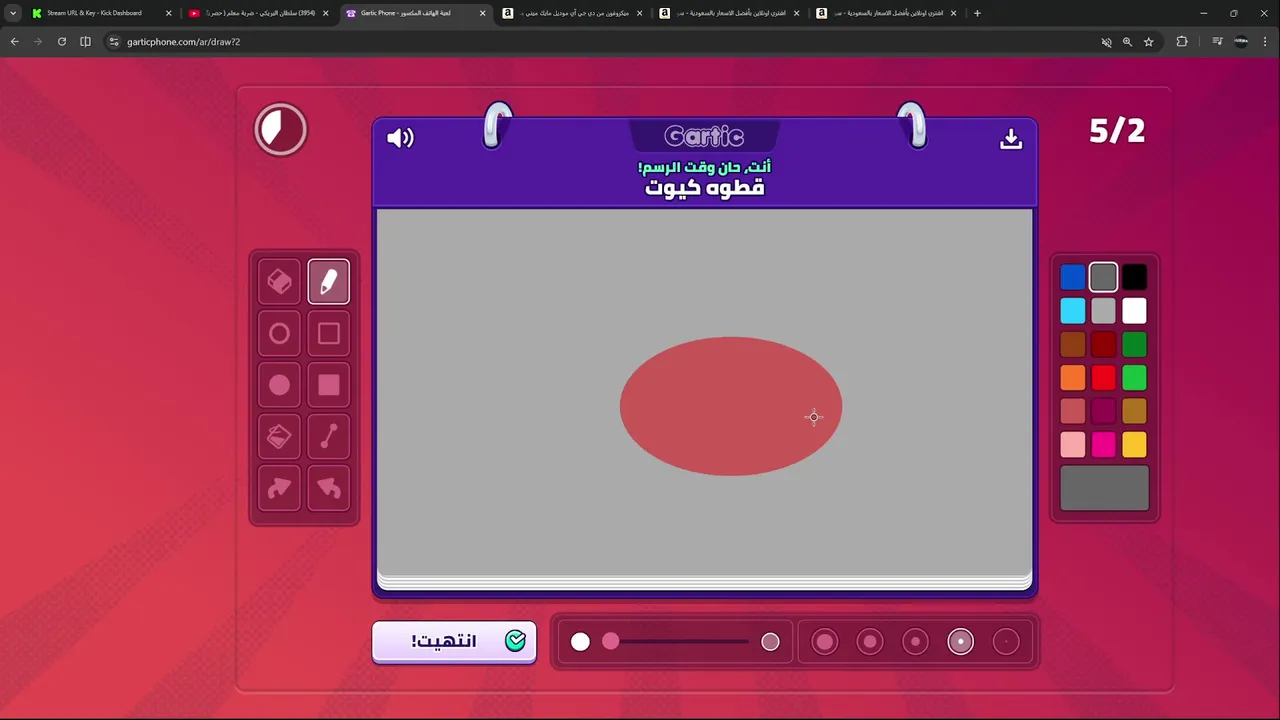Screen dimensions: 1280x720
Task: Mute the Gartic game sound speaker
Action: (x=400, y=138)
